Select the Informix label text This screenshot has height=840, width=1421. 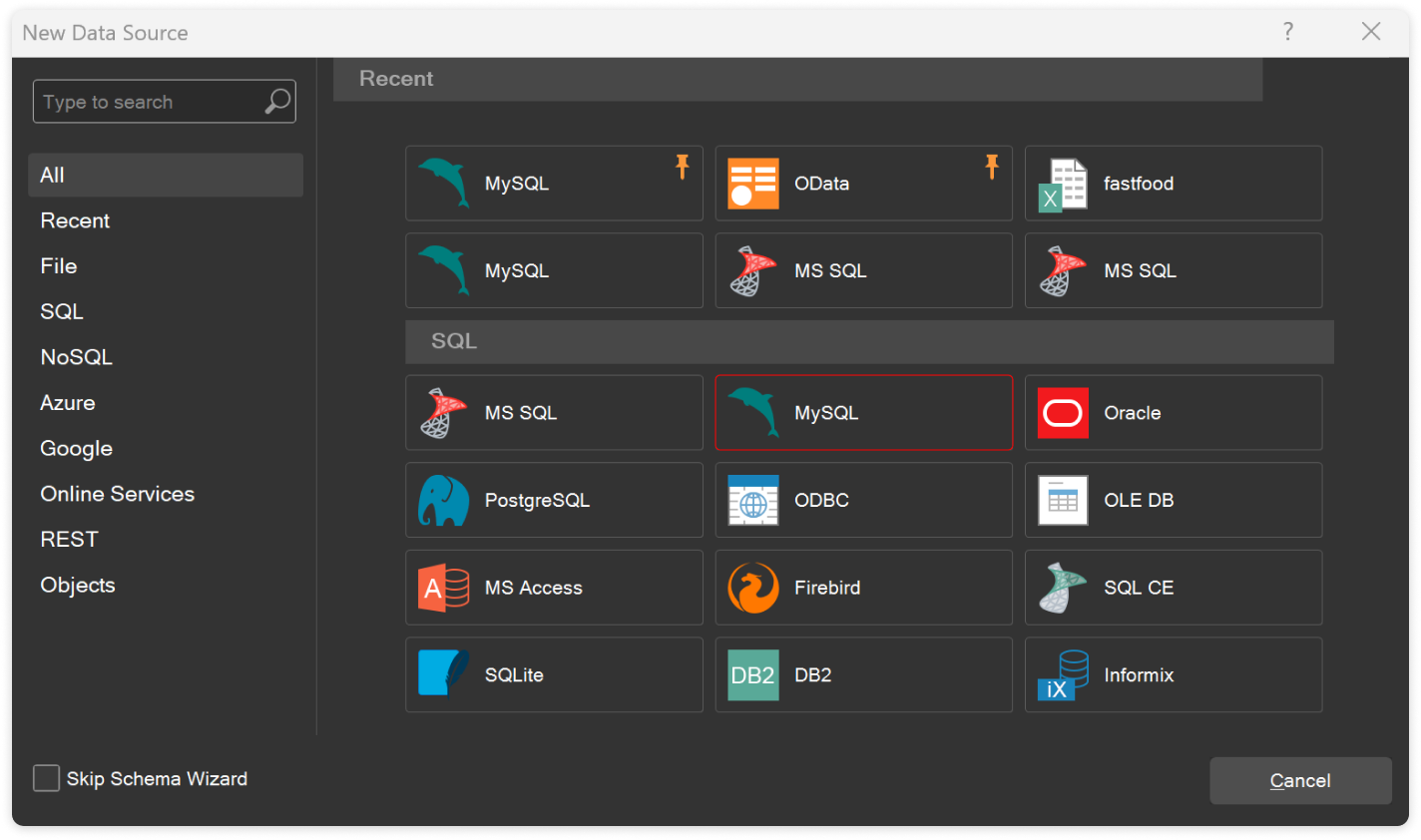1139,675
